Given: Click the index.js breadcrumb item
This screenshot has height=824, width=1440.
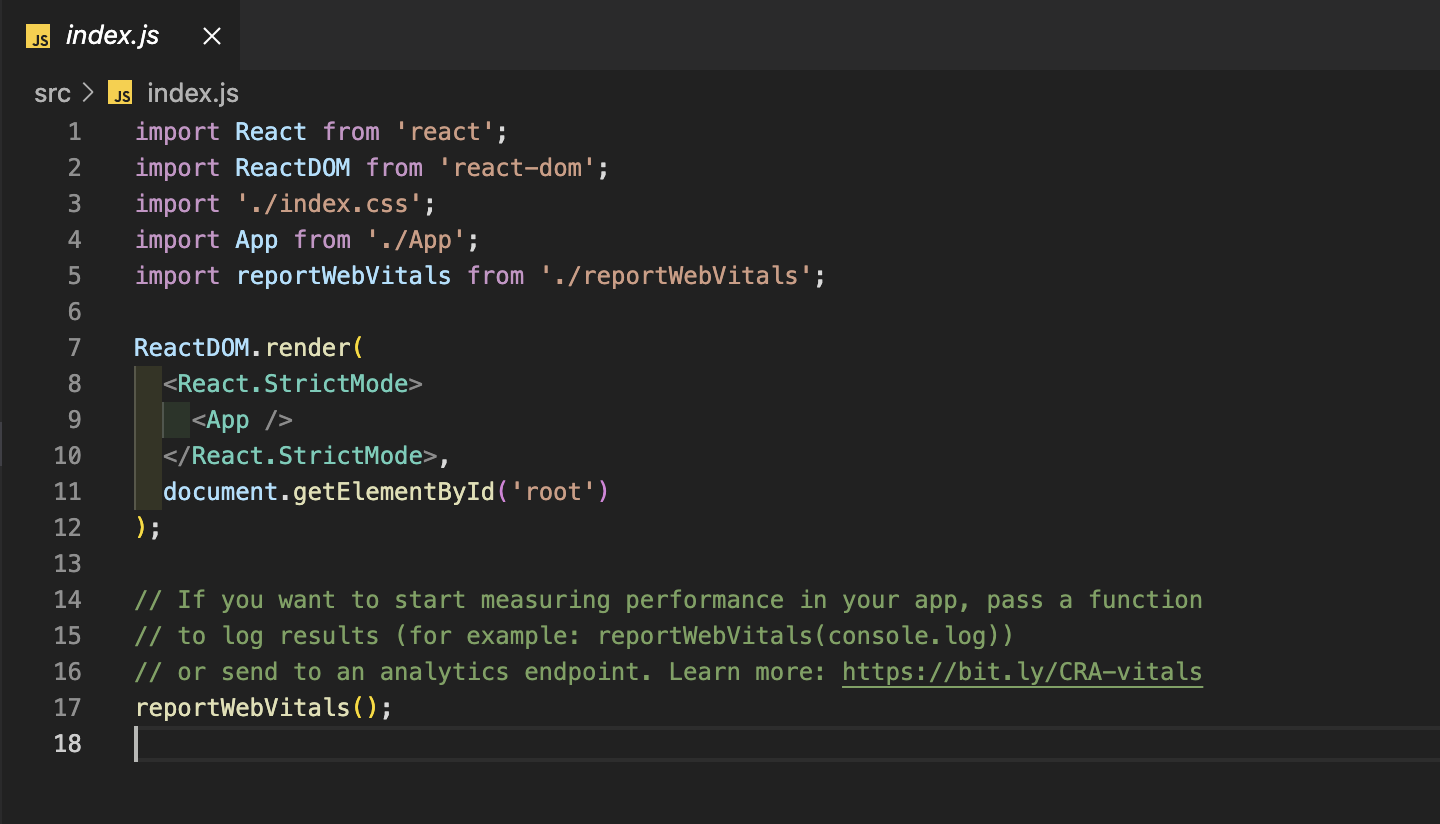Looking at the screenshot, I should (193, 94).
